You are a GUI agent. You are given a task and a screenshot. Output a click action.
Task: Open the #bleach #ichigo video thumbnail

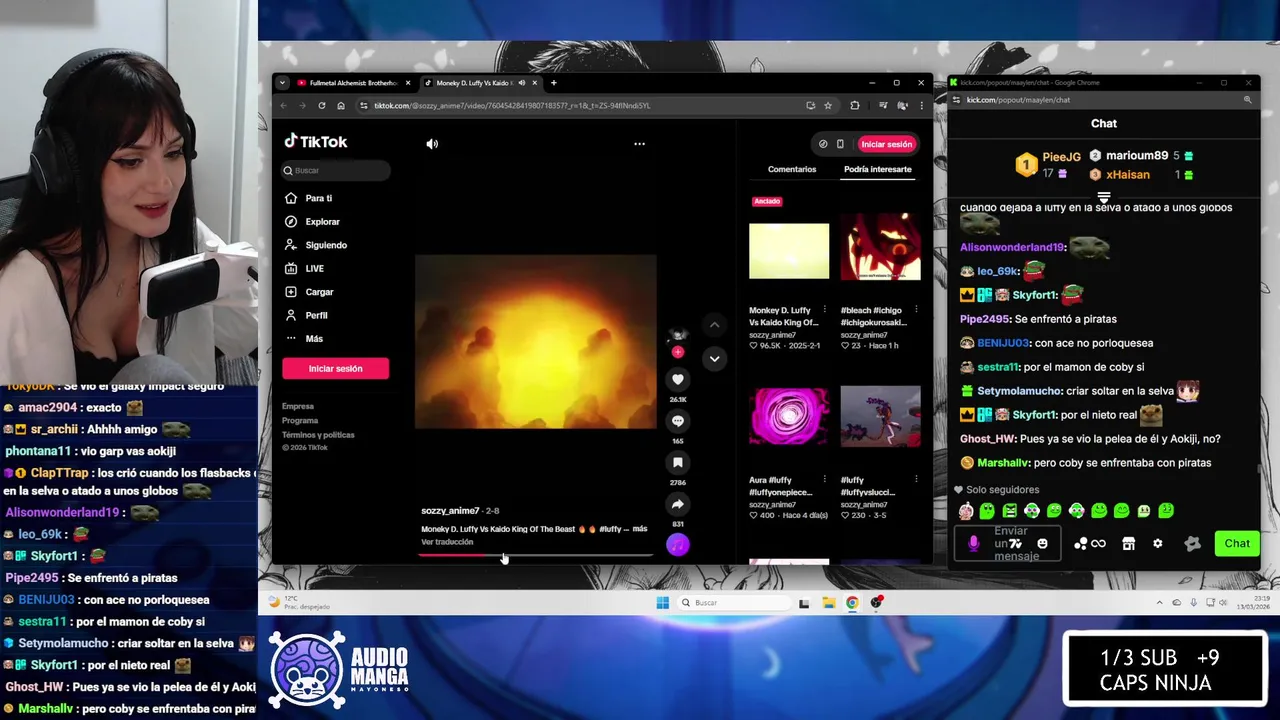(x=880, y=247)
